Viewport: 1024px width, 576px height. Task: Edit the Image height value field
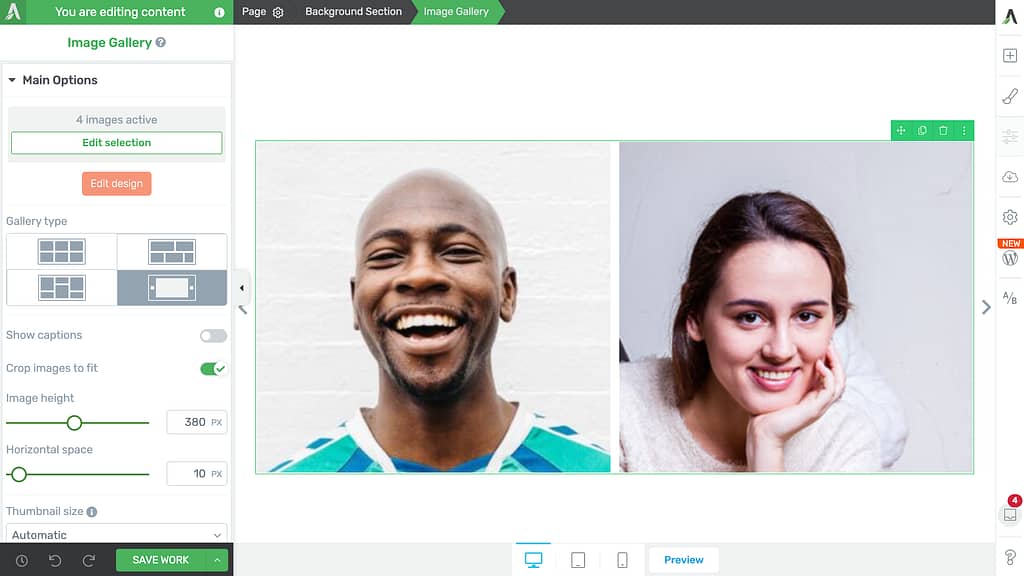(x=197, y=422)
